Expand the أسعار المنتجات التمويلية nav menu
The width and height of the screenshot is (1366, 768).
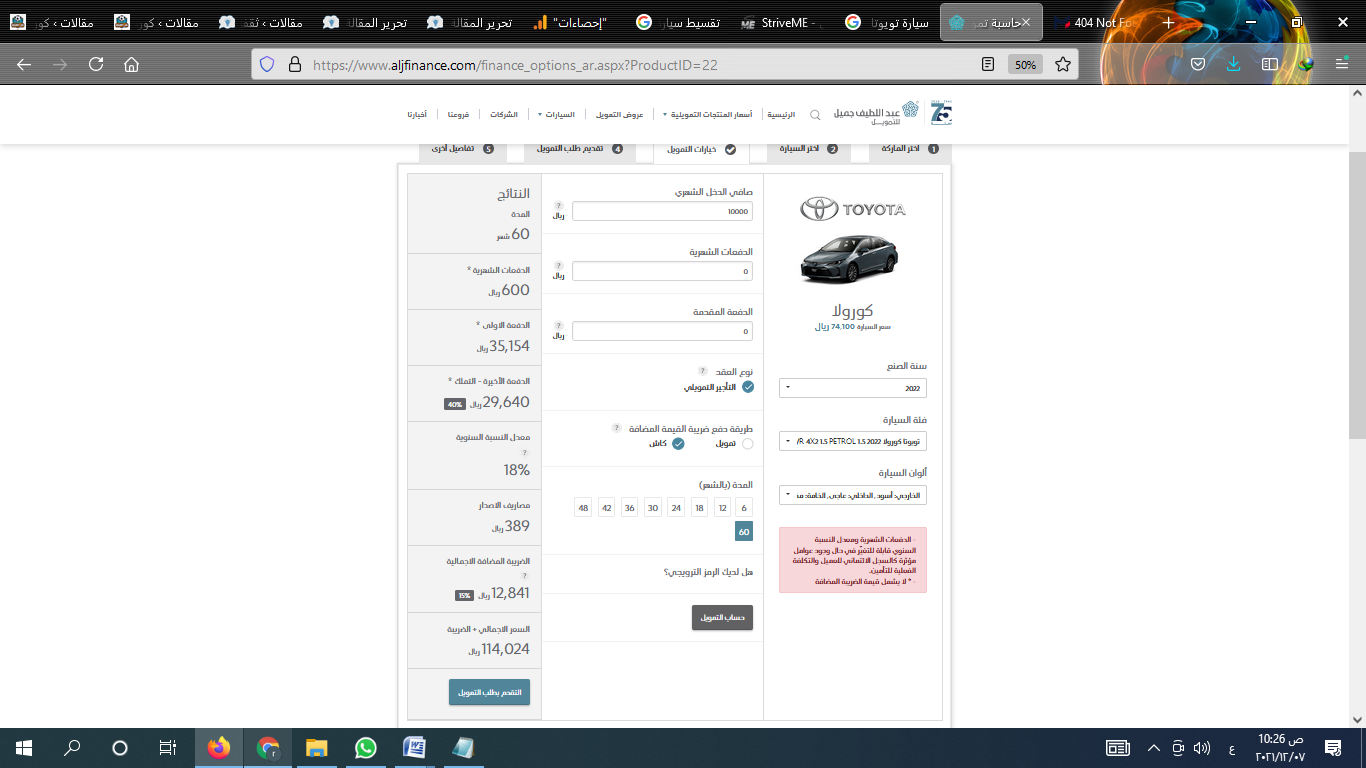[706, 115]
